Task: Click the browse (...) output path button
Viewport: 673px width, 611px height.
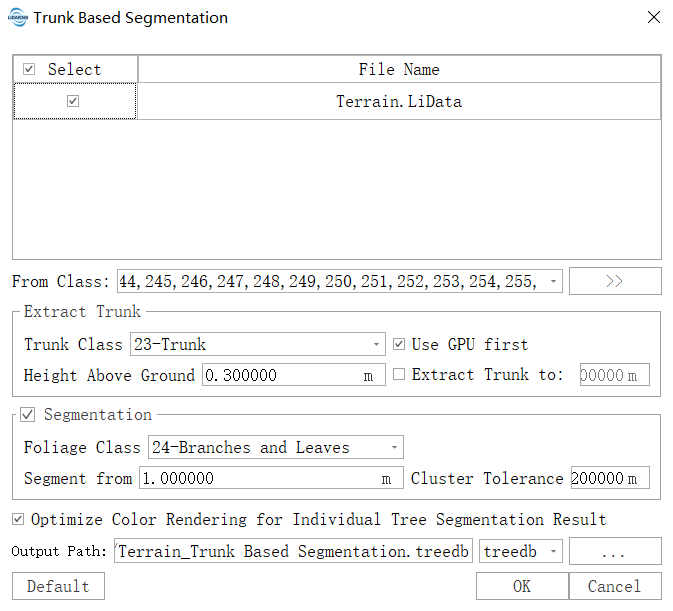Action: (615, 552)
